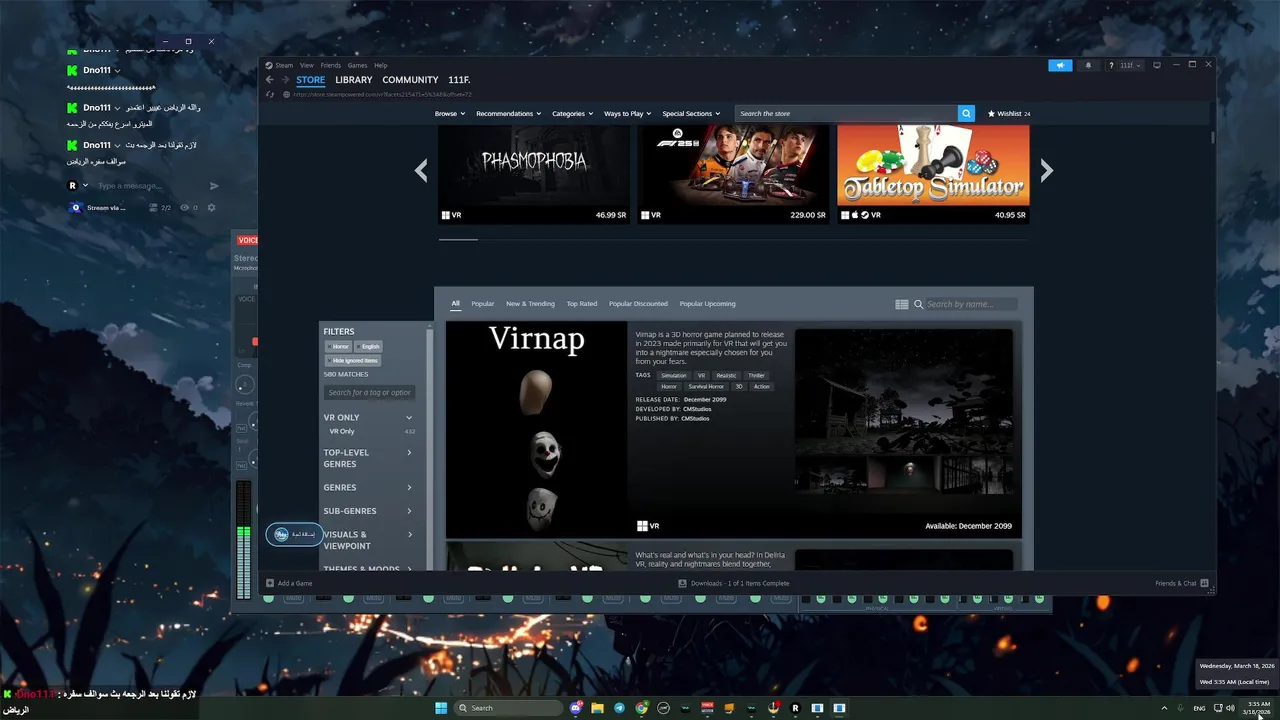Image resolution: width=1280 pixels, height=720 pixels.
Task: Click the Survival Horror tag on Virnap
Action: [x=706, y=387]
